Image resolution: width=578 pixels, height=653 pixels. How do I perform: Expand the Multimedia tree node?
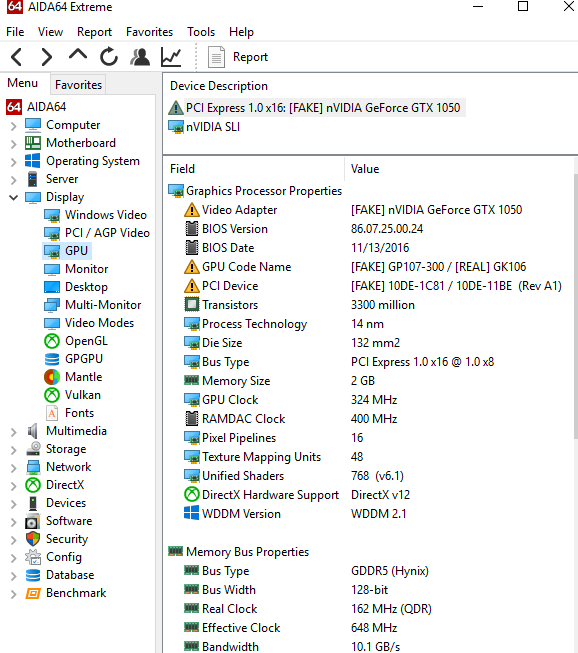(13, 431)
